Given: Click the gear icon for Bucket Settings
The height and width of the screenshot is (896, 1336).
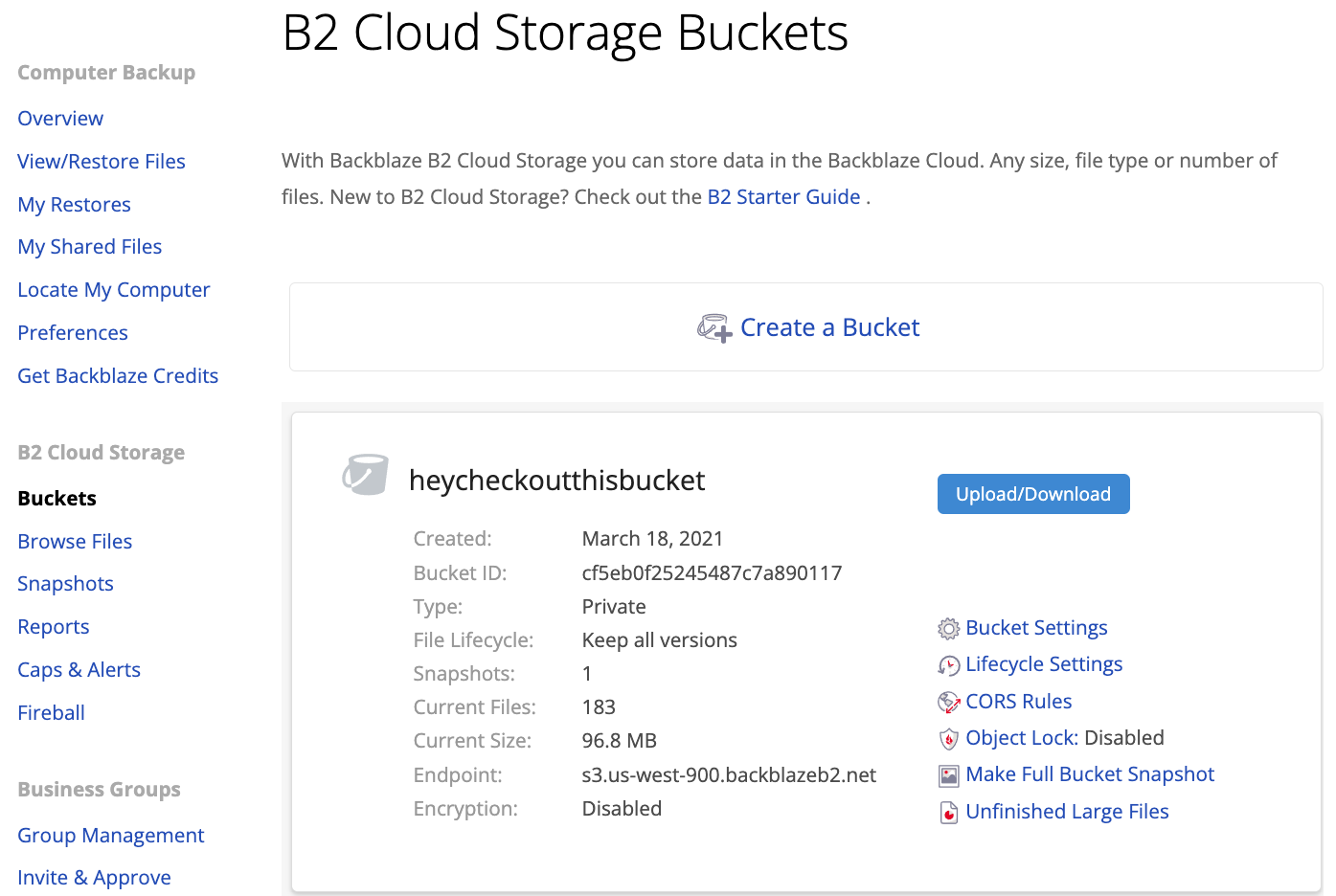Looking at the screenshot, I should (948, 629).
